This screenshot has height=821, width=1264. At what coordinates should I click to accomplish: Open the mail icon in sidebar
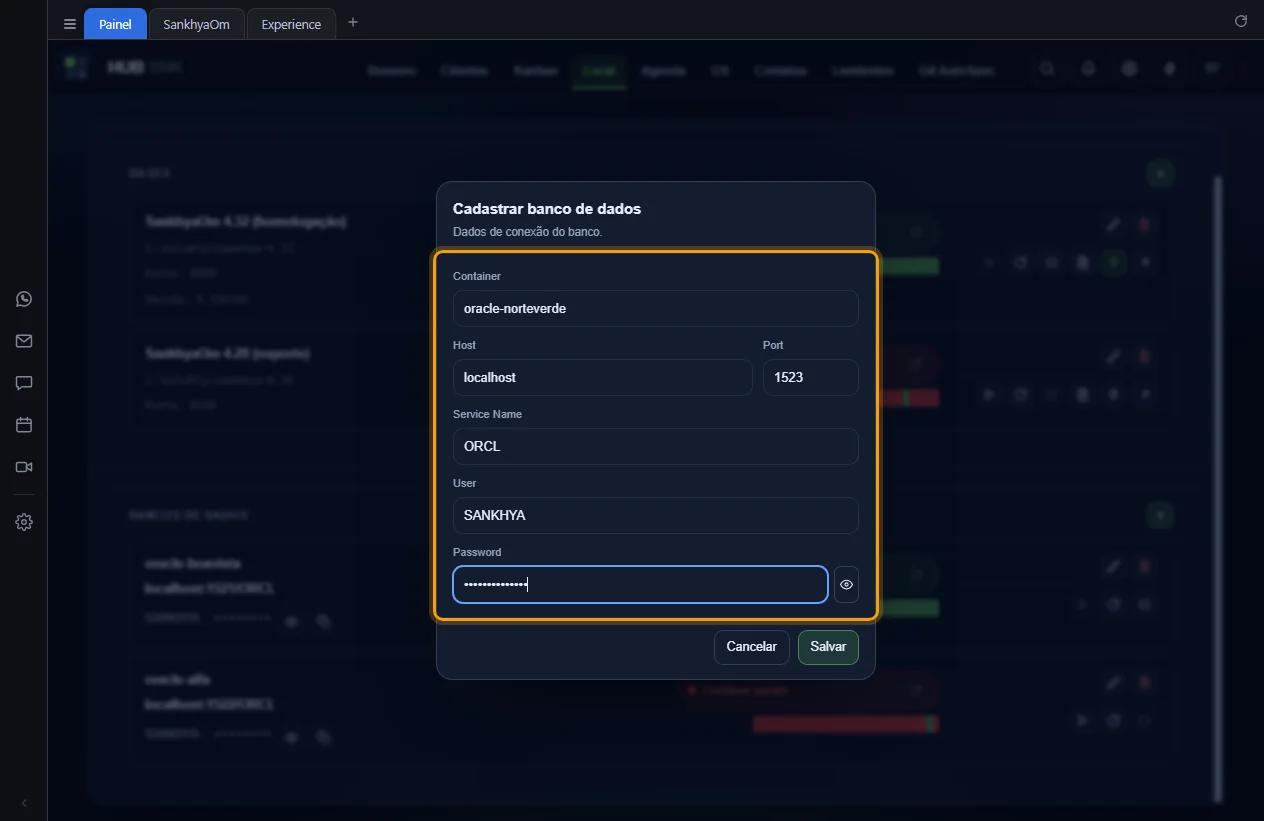24,341
